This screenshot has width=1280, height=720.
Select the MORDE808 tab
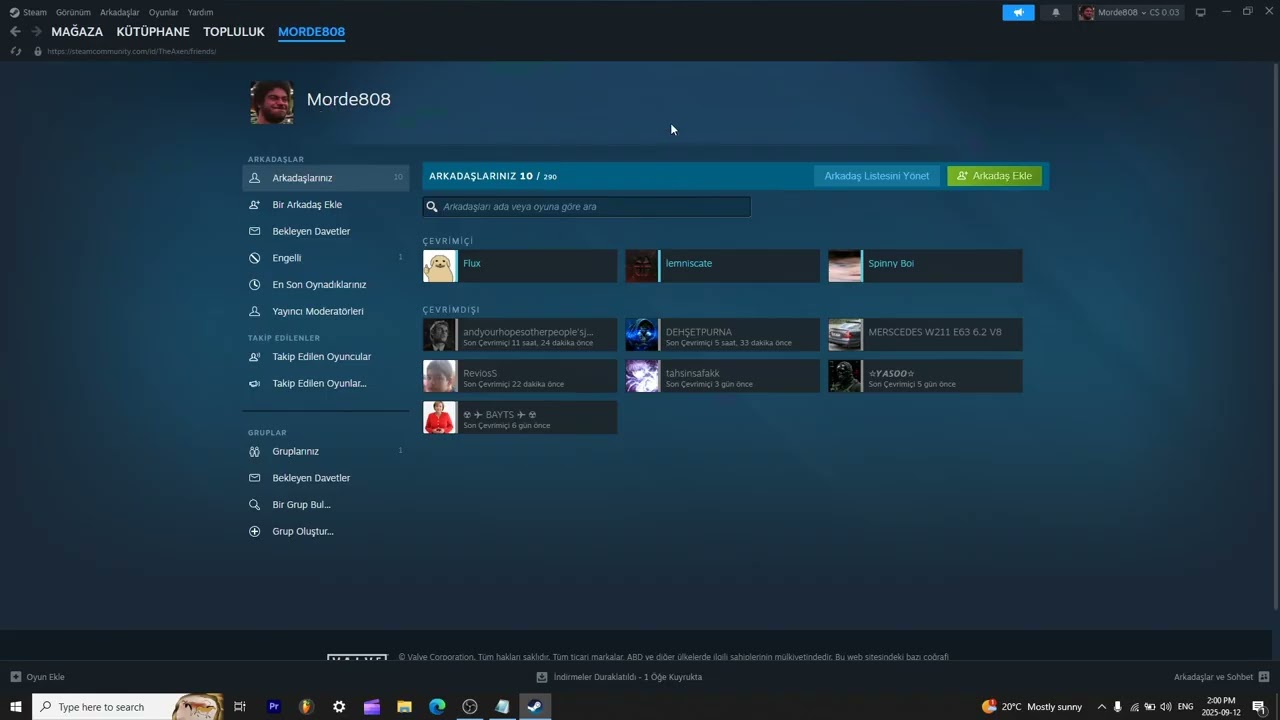click(311, 32)
